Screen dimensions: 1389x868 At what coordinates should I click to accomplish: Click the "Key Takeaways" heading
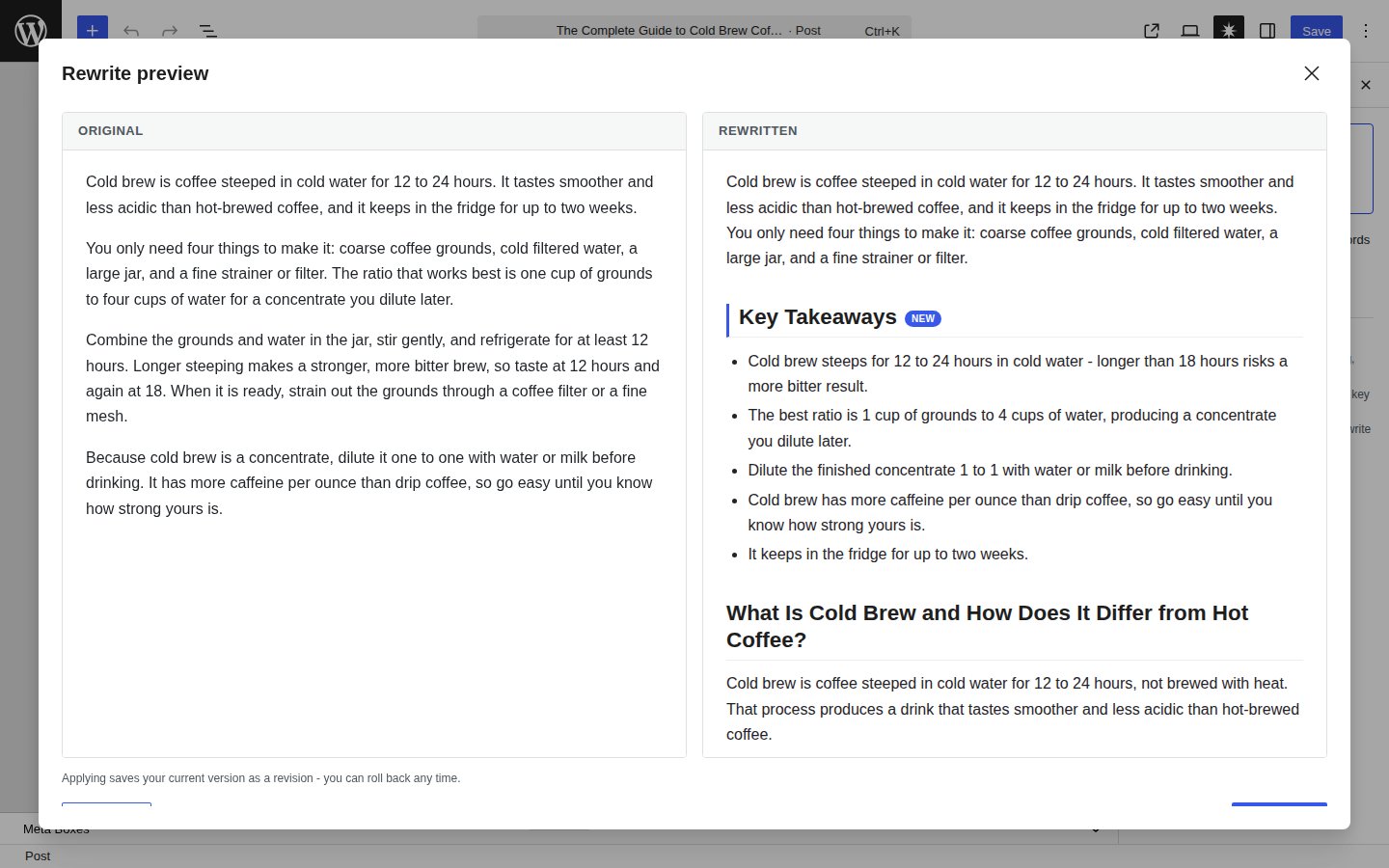click(818, 317)
